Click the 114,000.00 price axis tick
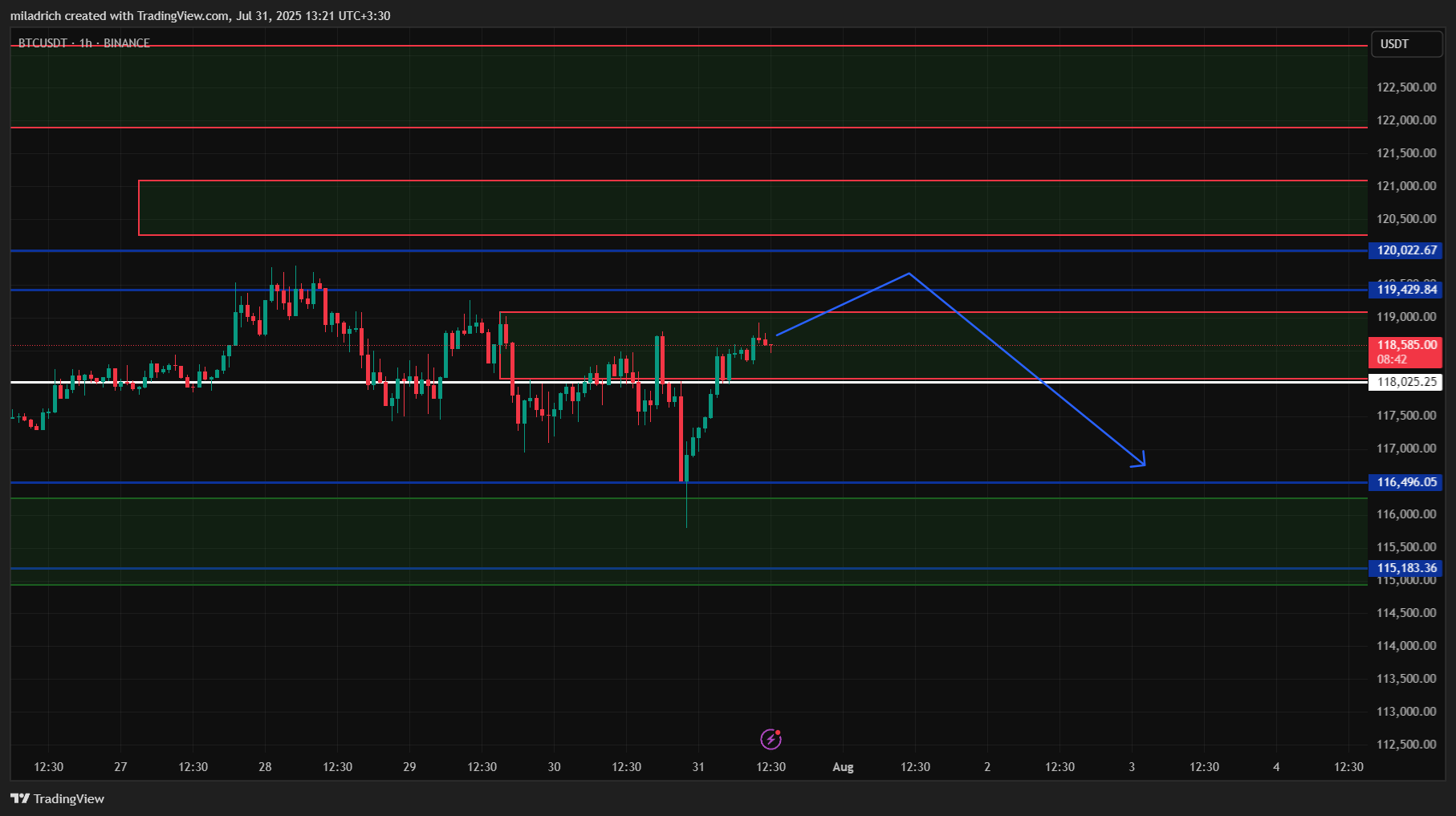This screenshot has height=816, width=1456. (1406, 646)
